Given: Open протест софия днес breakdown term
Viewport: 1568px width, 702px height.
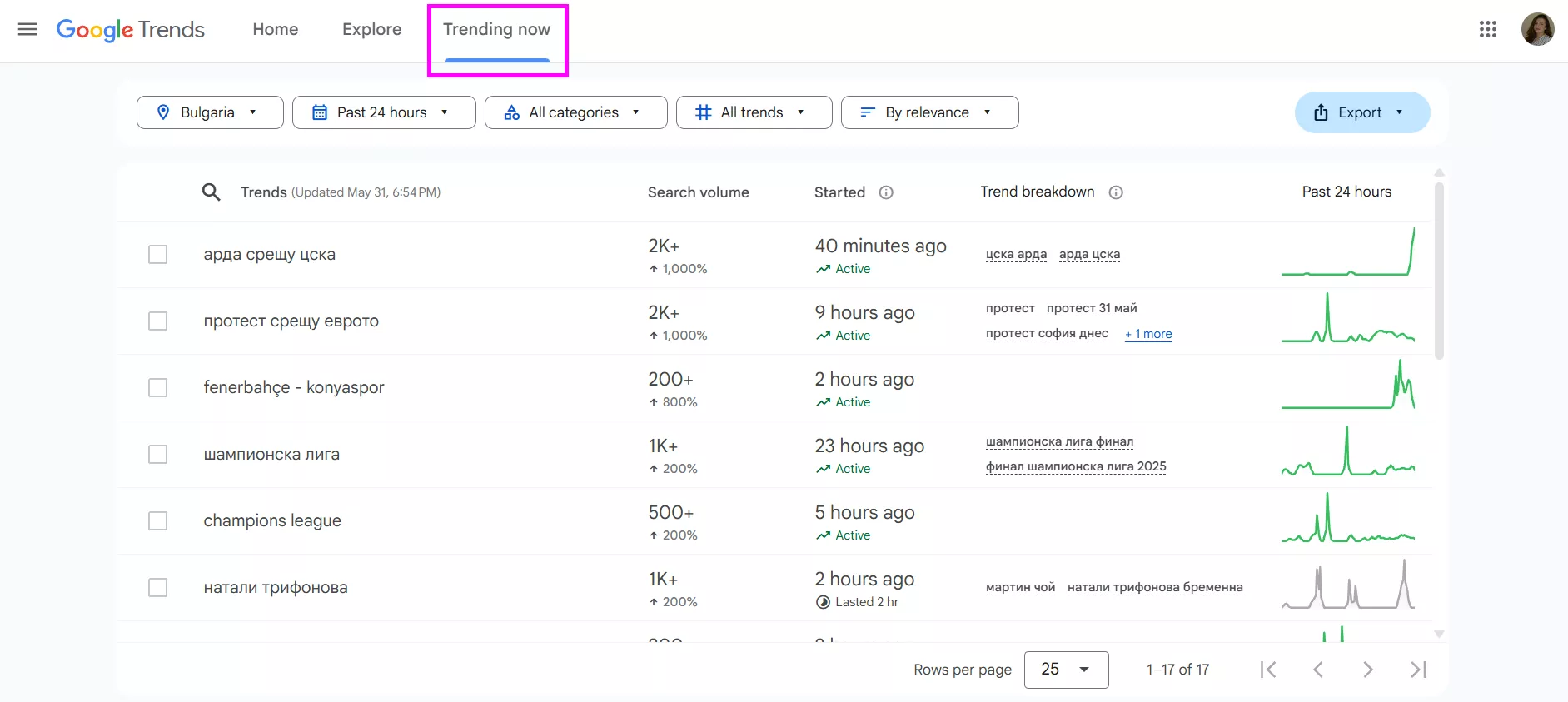Looking at the screenshot, I should (1047, 333).
